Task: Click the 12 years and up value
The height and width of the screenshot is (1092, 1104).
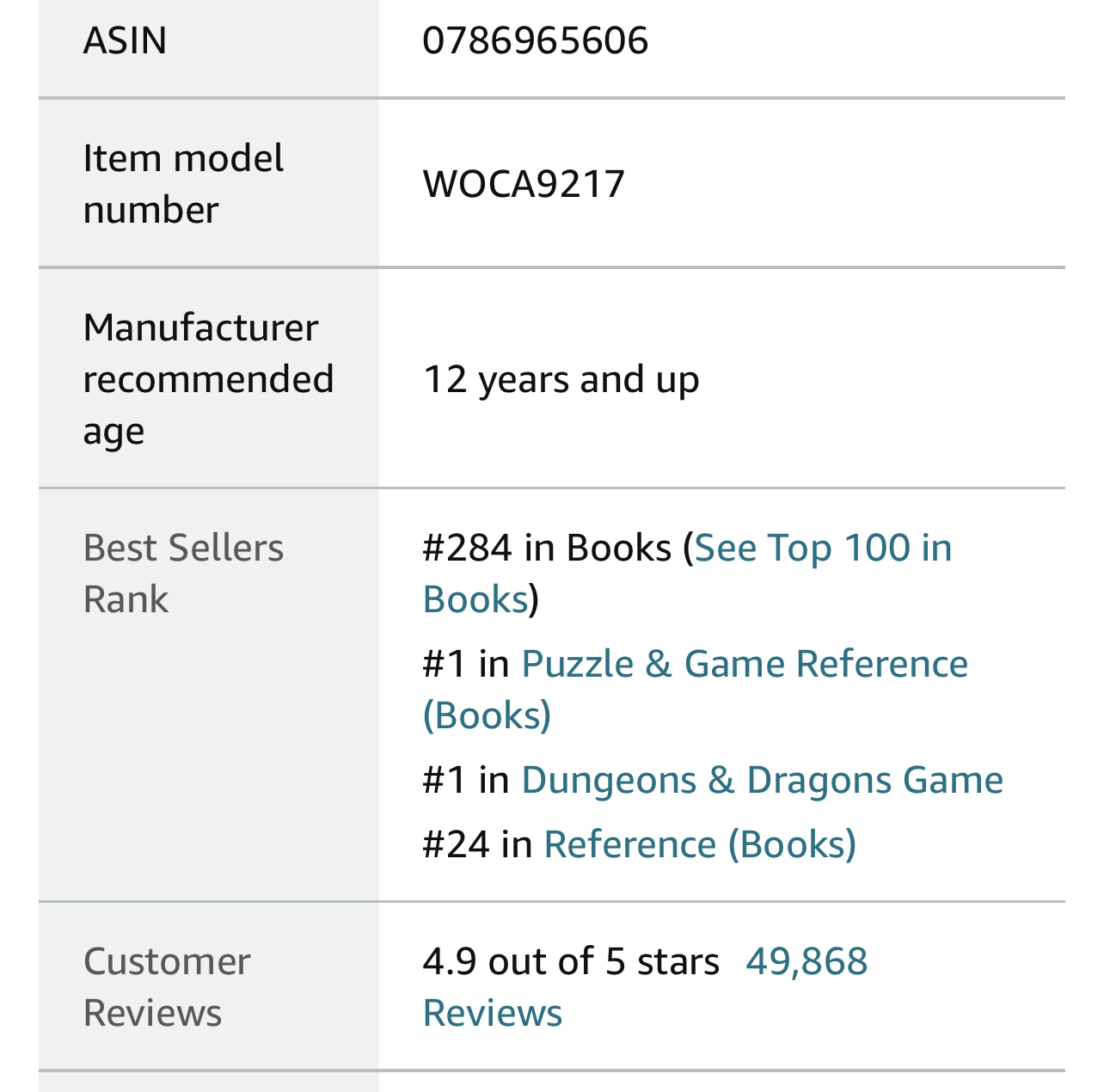Action: point(561,379)
